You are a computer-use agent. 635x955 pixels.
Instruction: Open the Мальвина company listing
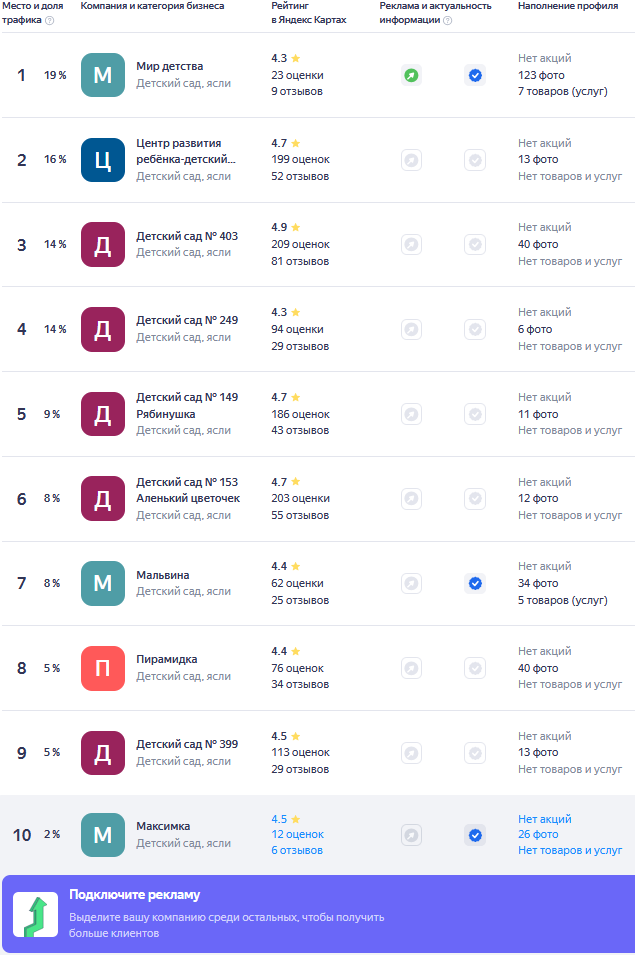(162, 575)
